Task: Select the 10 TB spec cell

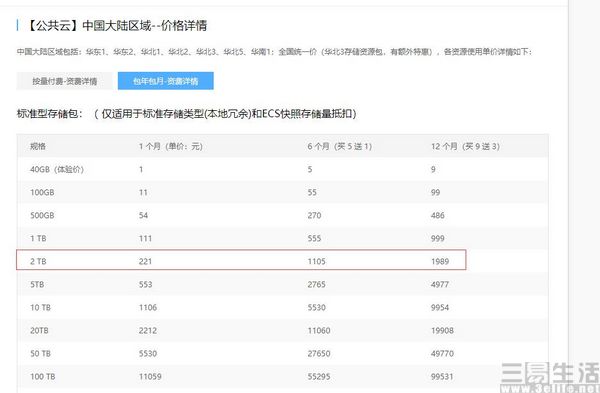Action: coord(41,307)
